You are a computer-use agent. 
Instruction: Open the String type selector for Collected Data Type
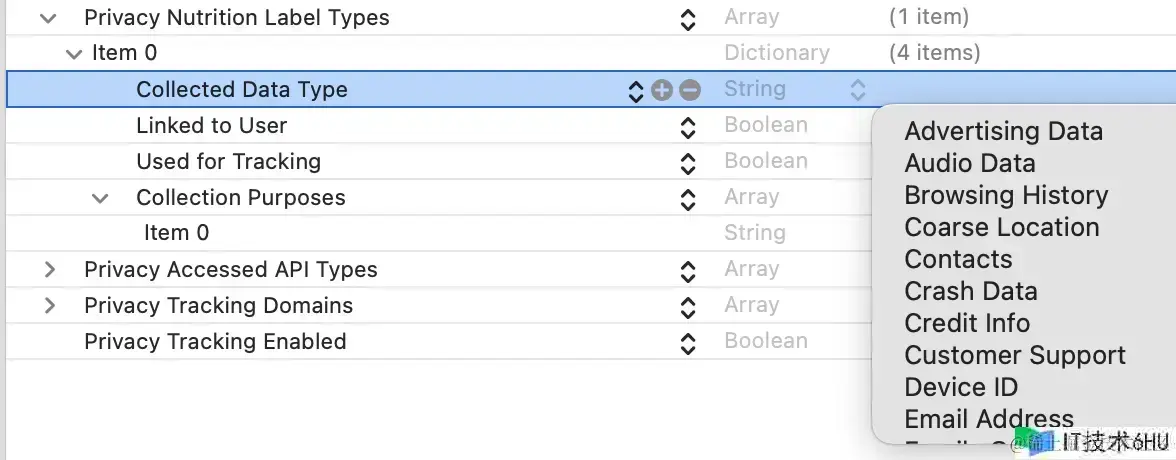[x=857, y=90]
